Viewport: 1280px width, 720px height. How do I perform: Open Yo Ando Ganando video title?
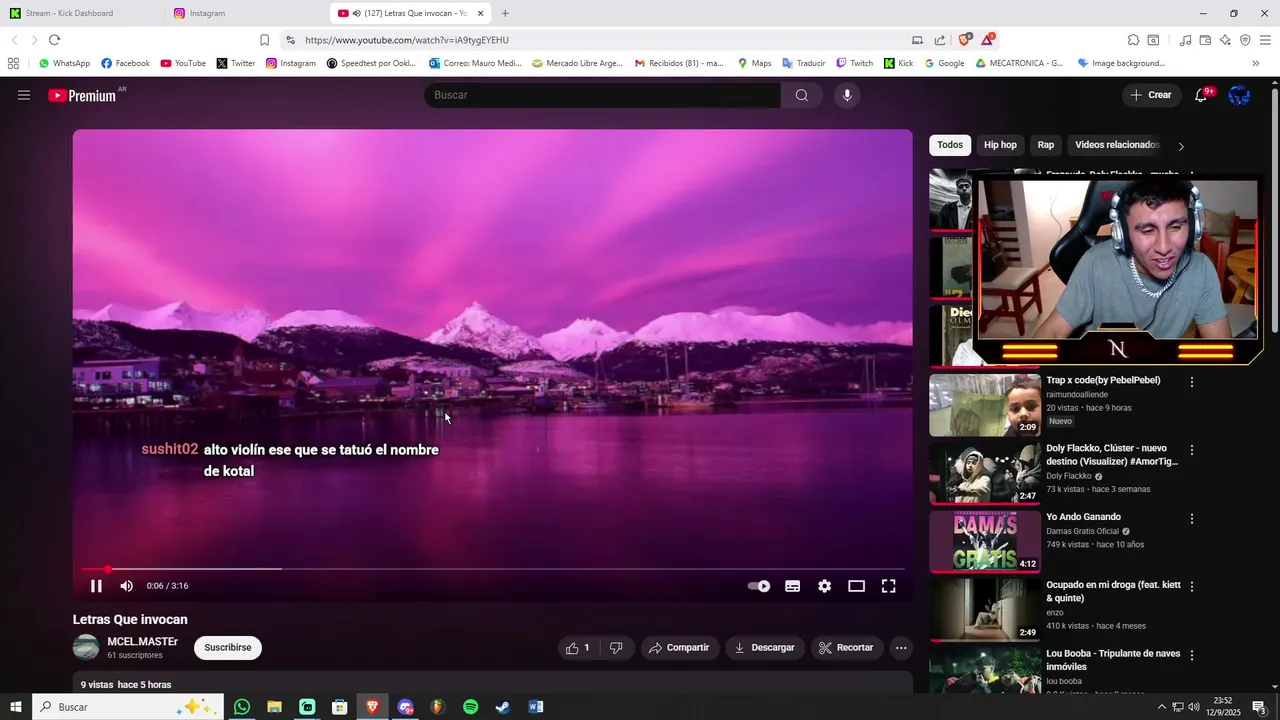pos(1084,517)
